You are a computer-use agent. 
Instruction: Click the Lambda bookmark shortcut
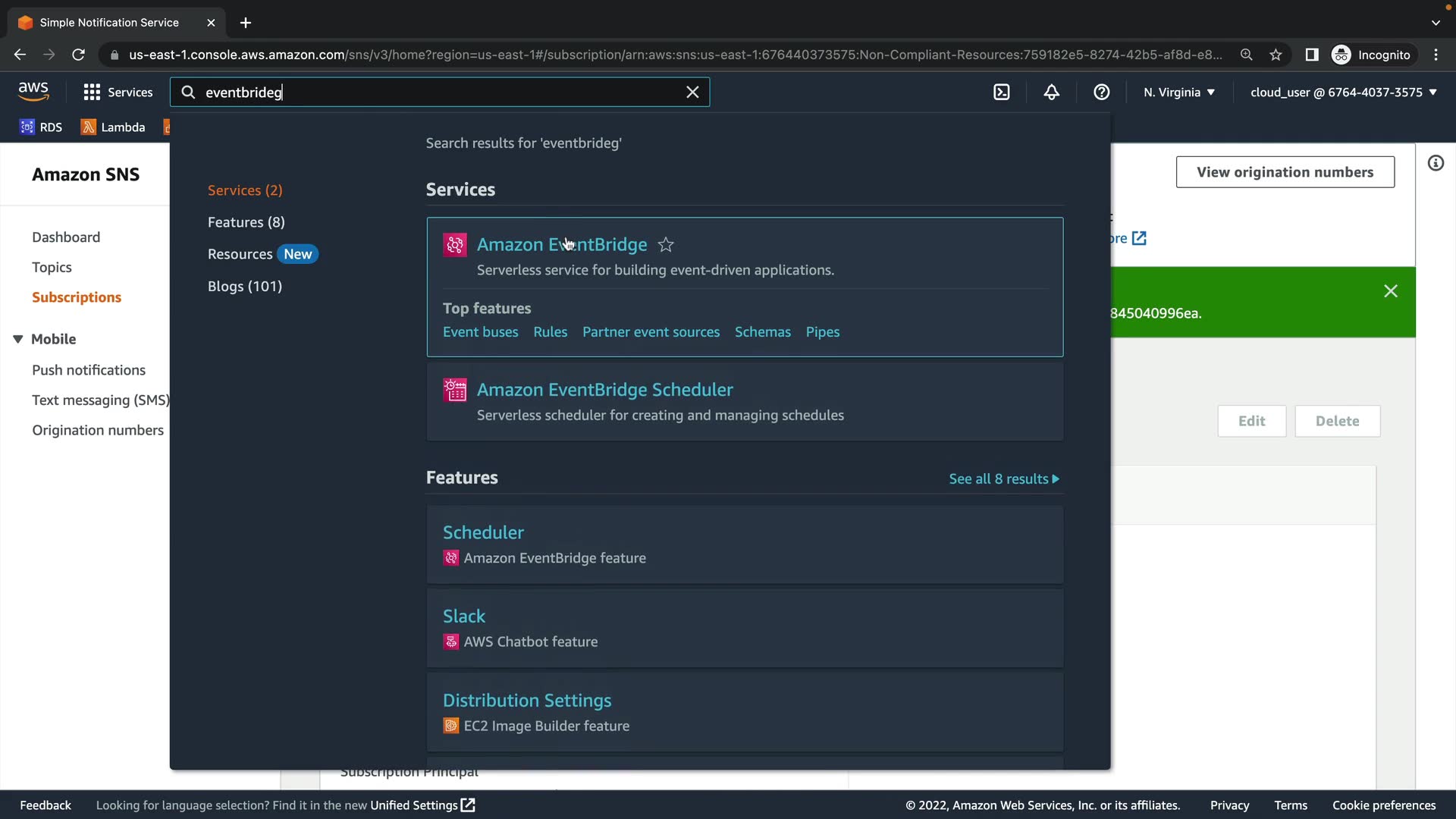pyautogui.click(x=113, y=127)
